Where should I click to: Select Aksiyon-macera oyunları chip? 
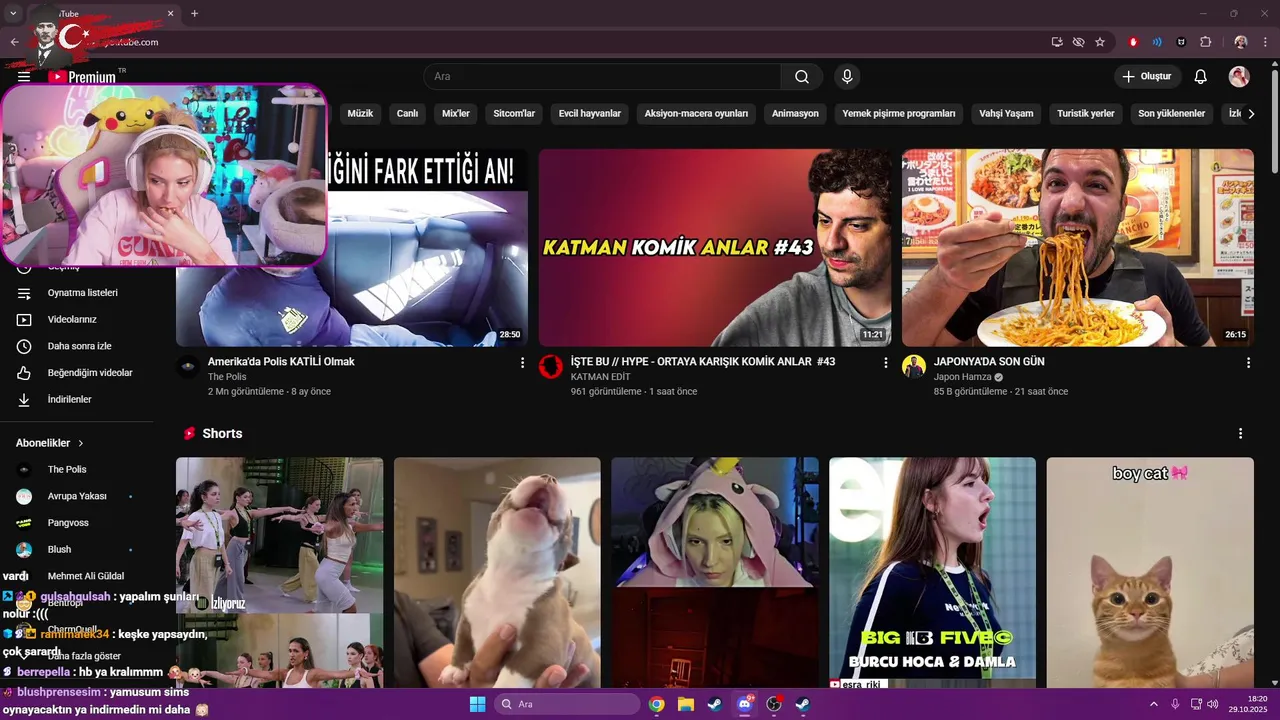tap(696, 114)
